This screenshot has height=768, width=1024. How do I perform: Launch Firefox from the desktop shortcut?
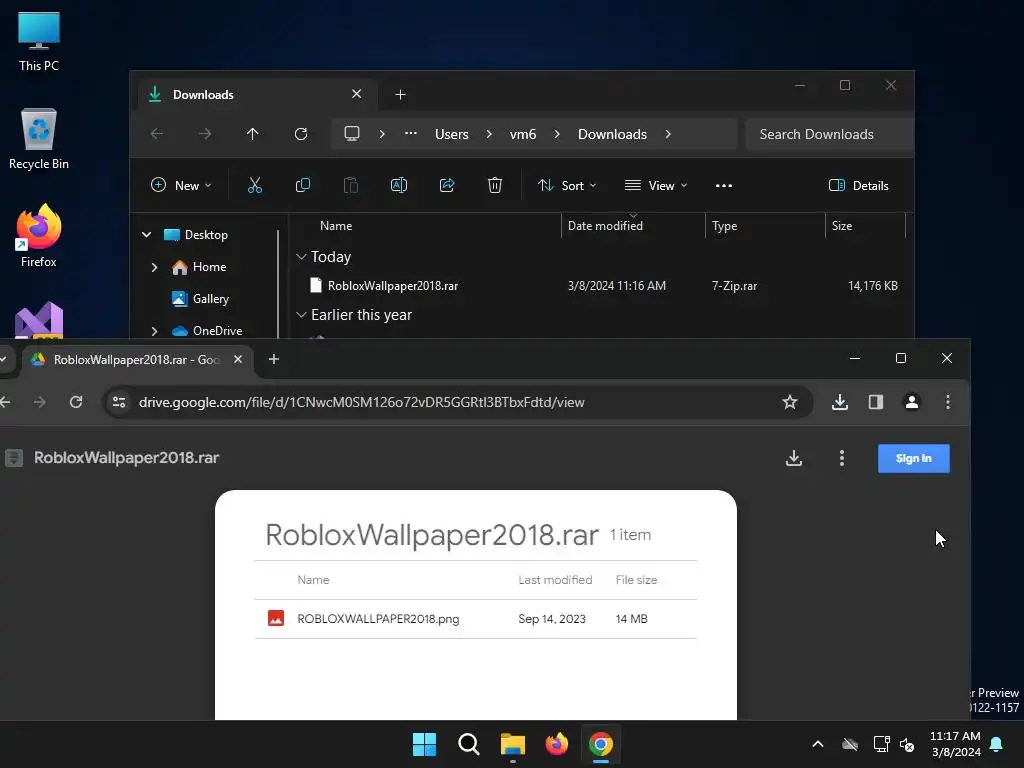pos(39,236)
